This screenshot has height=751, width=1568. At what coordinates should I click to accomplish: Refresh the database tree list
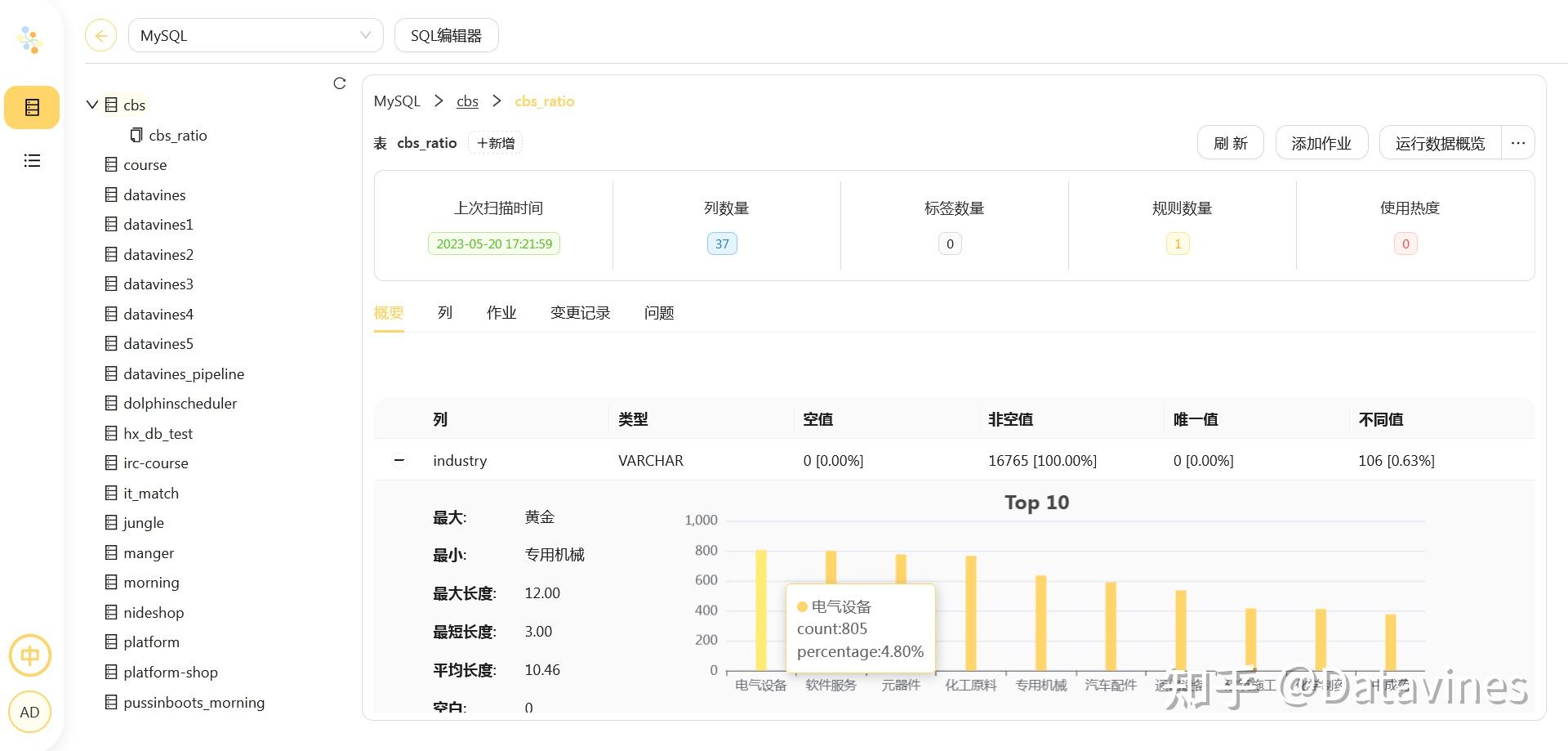tap(340, 83)
